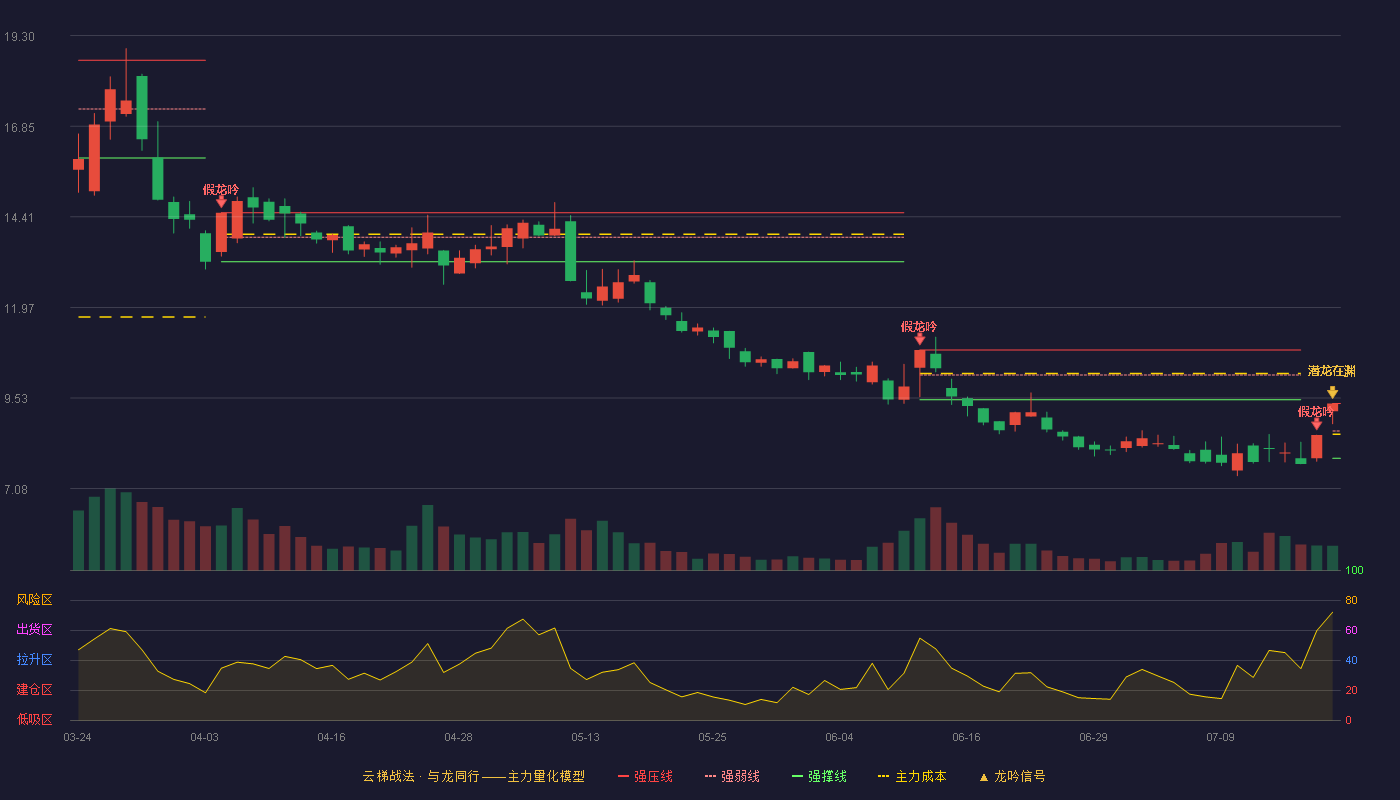This screenshot has height=800, width=1400.
Task: Click the 07-09 date axis label
Action: (1220, 737)
